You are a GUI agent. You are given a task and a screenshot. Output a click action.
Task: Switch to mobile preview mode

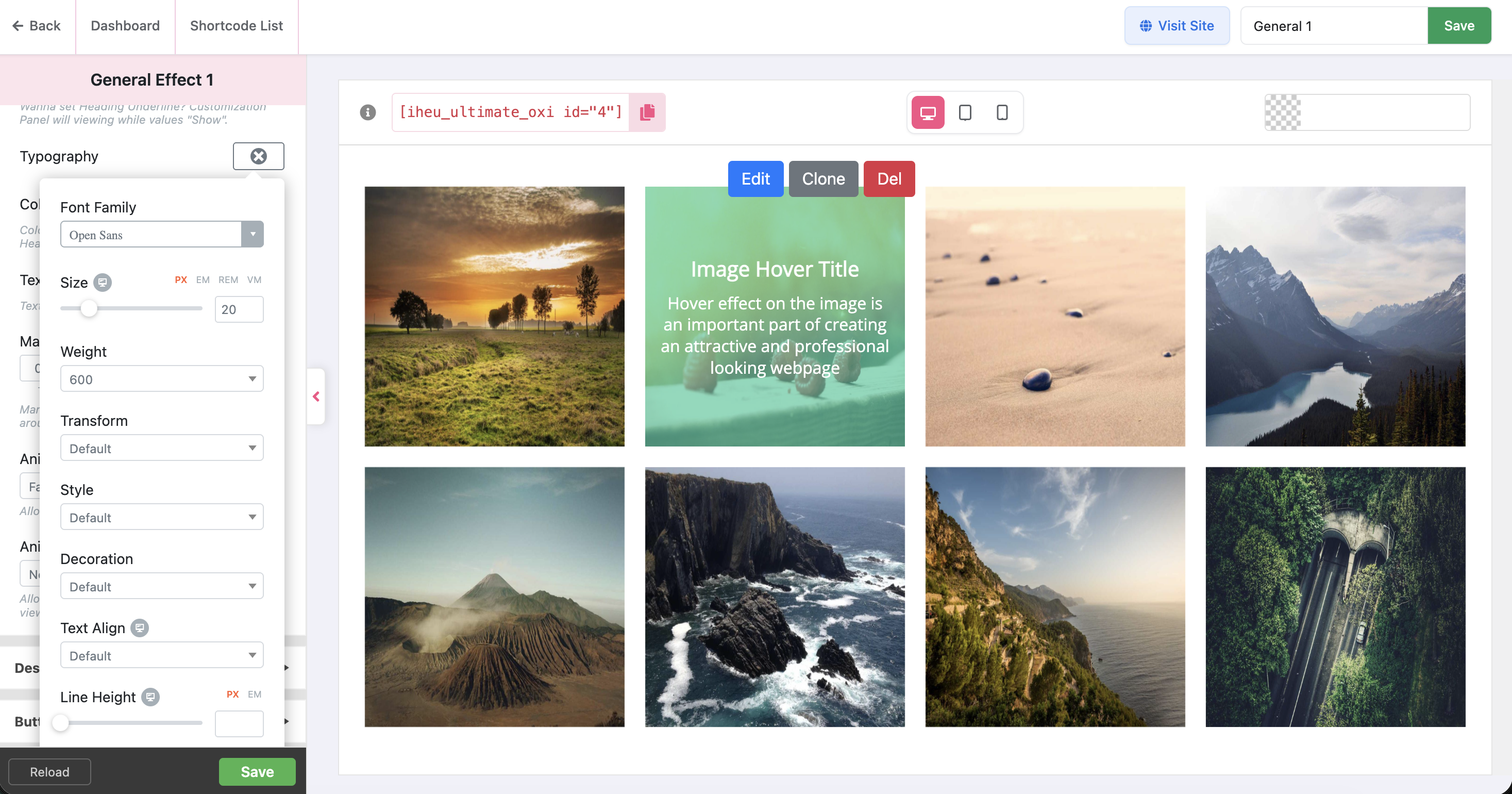click(x=1002, y=112)
